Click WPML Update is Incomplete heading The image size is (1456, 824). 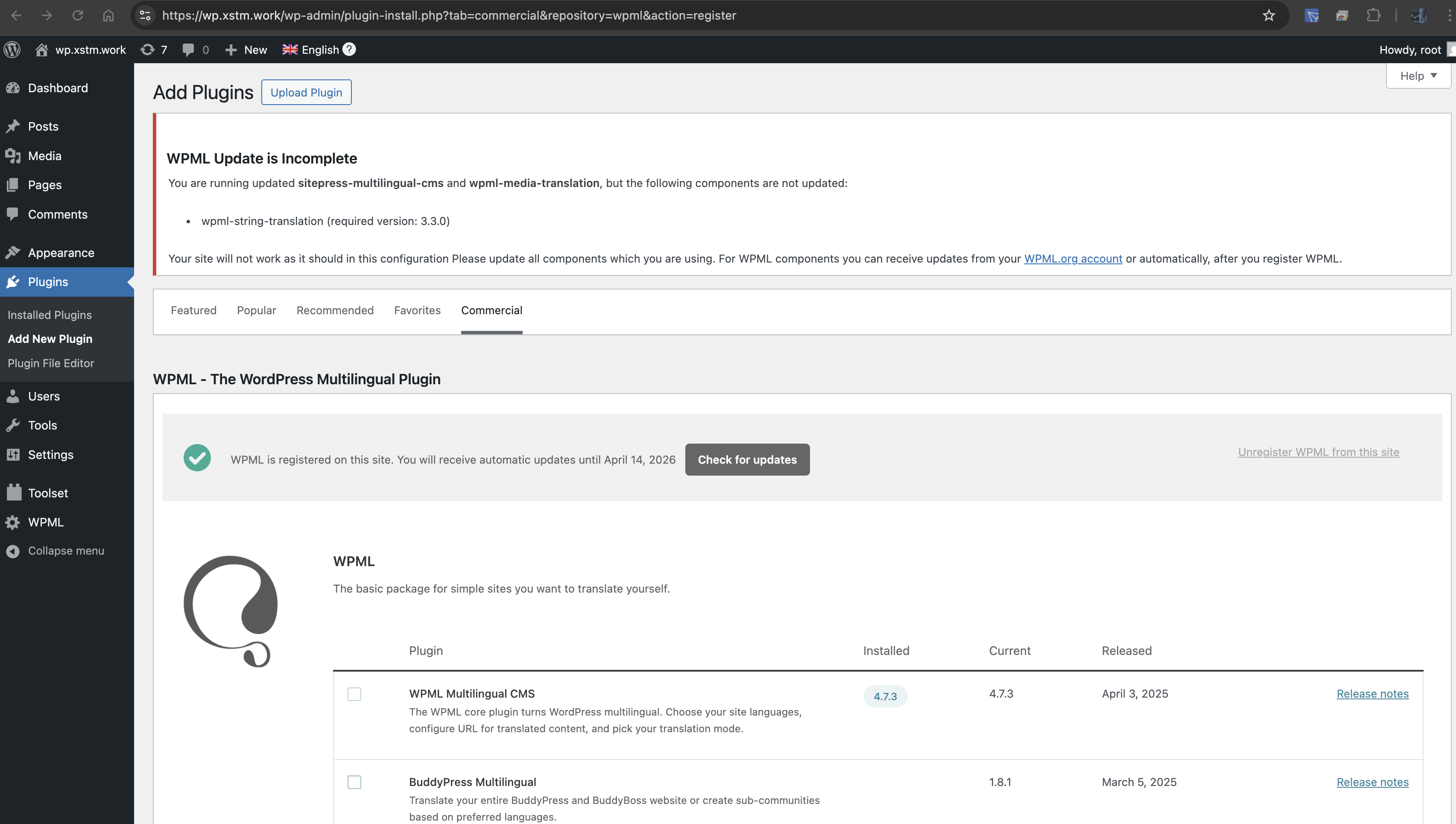pyautogui.click(x=261, y=158)
